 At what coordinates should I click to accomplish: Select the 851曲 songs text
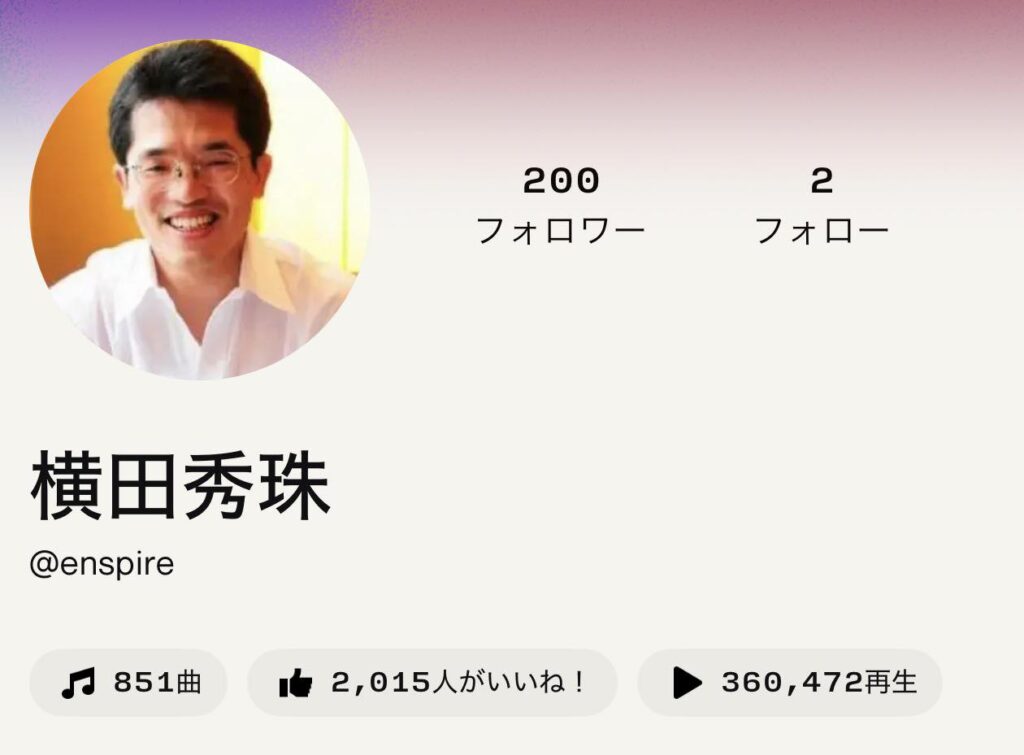[157, 683]
